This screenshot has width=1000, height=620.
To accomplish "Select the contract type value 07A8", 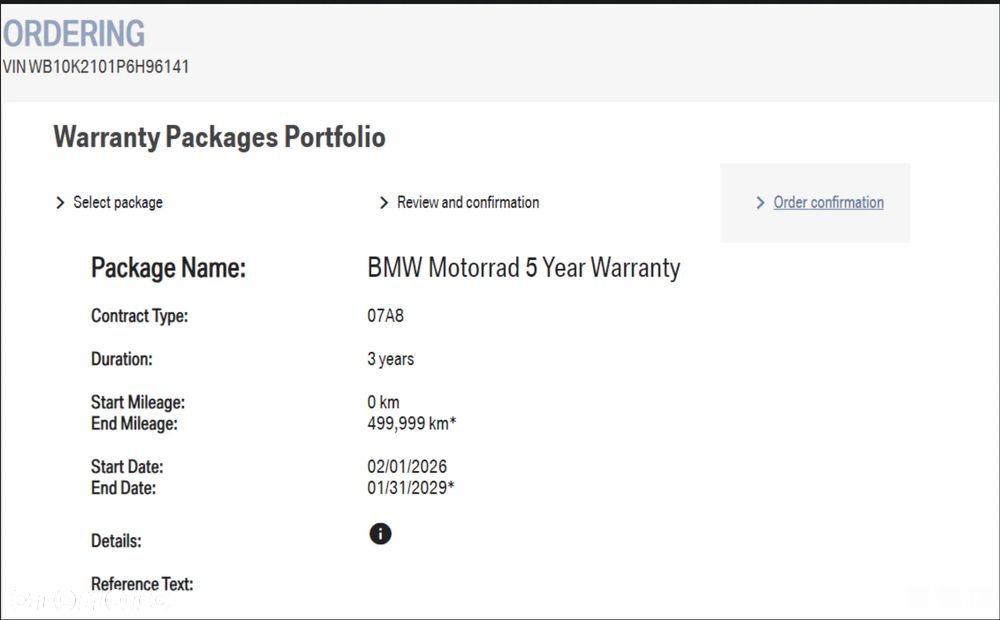I will [386, 316].
